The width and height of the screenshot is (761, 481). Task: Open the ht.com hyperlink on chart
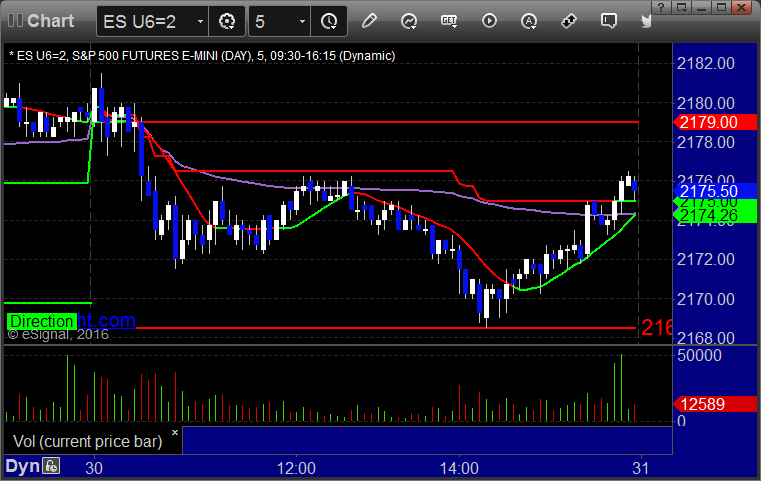pos(106,320)
